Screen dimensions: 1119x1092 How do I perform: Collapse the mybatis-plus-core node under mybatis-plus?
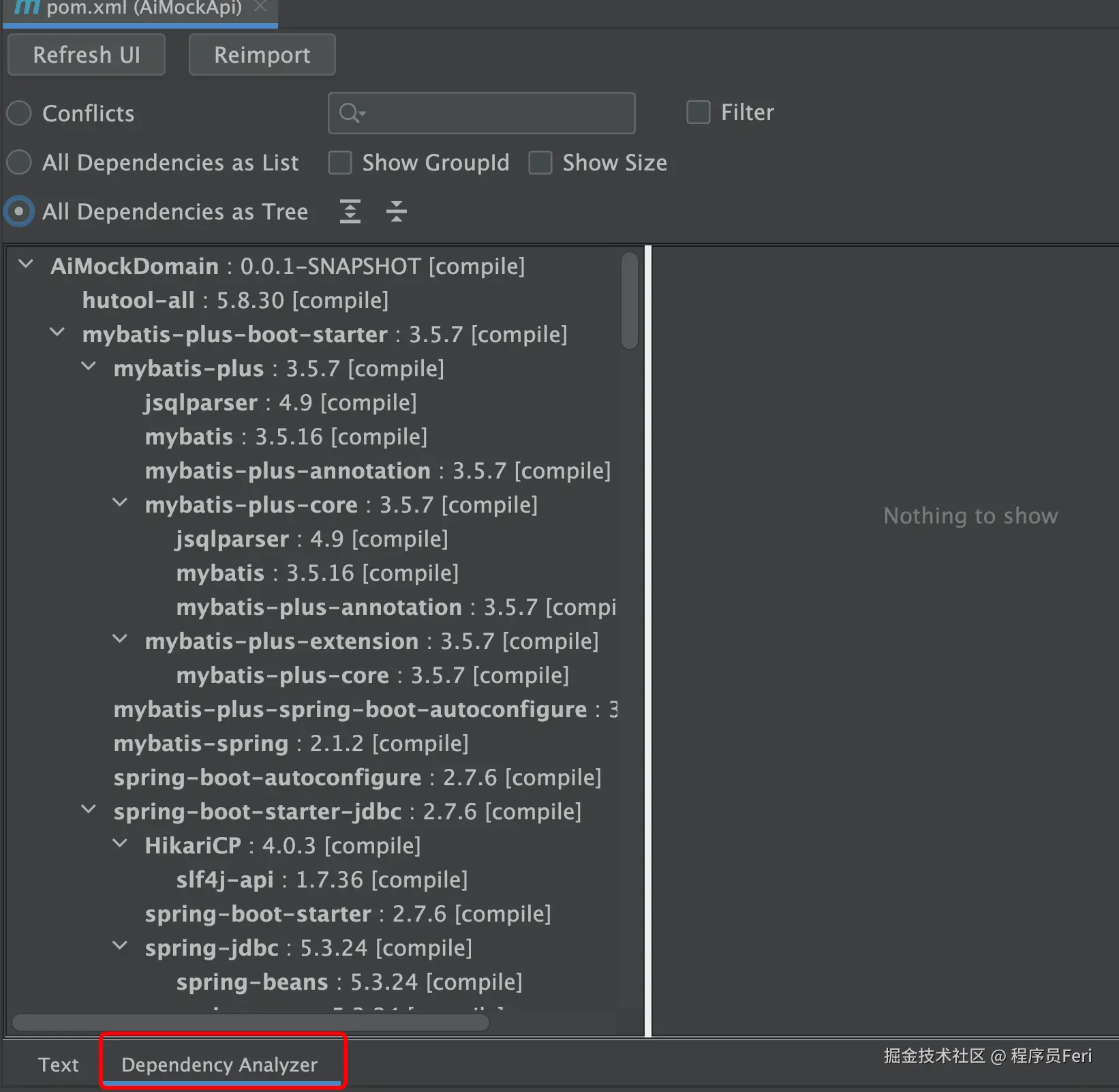point(120,503)
